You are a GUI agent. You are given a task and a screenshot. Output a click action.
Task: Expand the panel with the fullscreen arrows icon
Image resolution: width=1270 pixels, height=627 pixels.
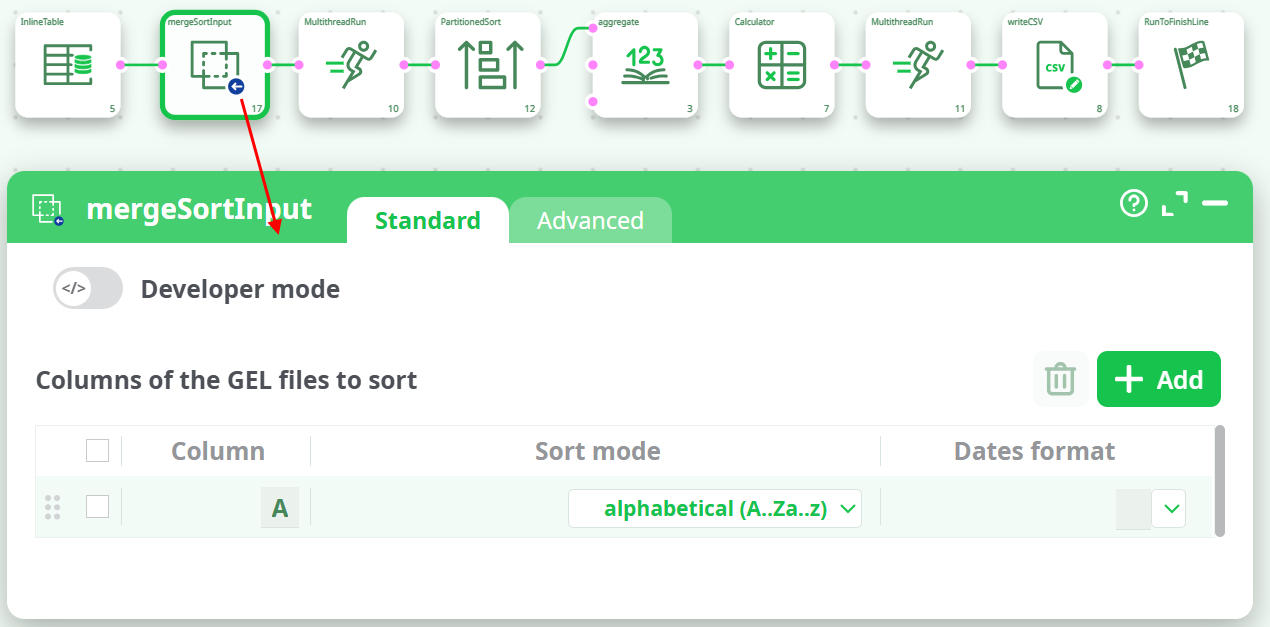tap(1175, 203)
